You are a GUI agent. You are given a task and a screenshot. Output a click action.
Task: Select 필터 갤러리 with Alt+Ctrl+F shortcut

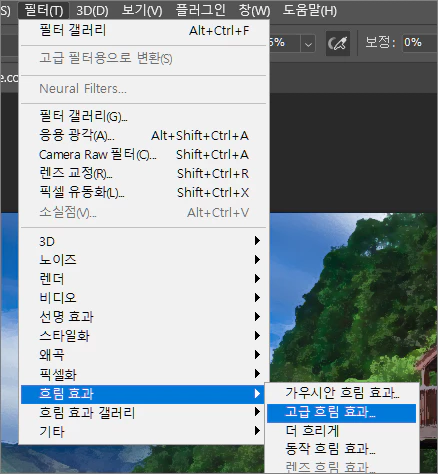144,30
